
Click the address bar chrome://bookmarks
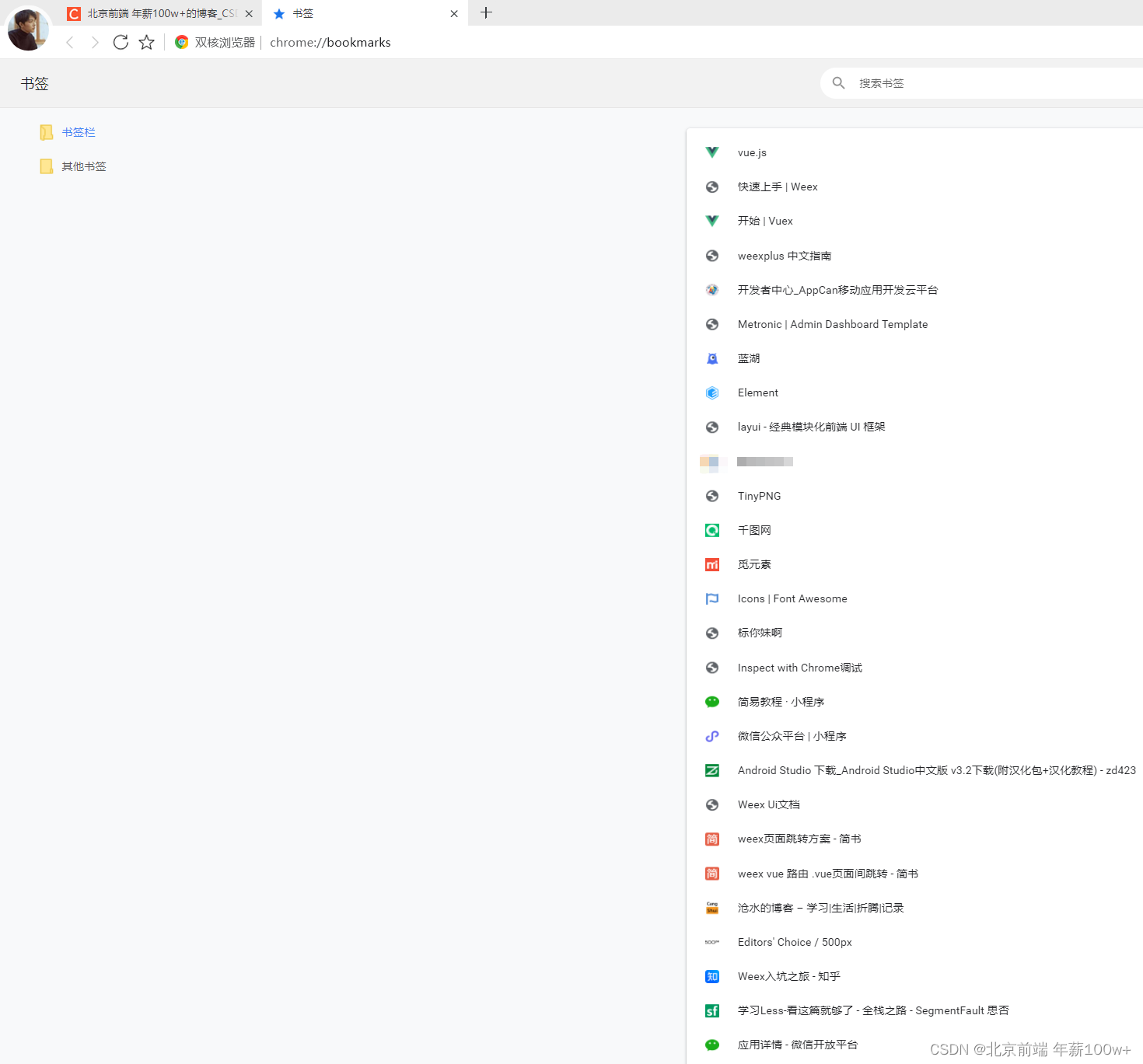(x=330, y=43)
